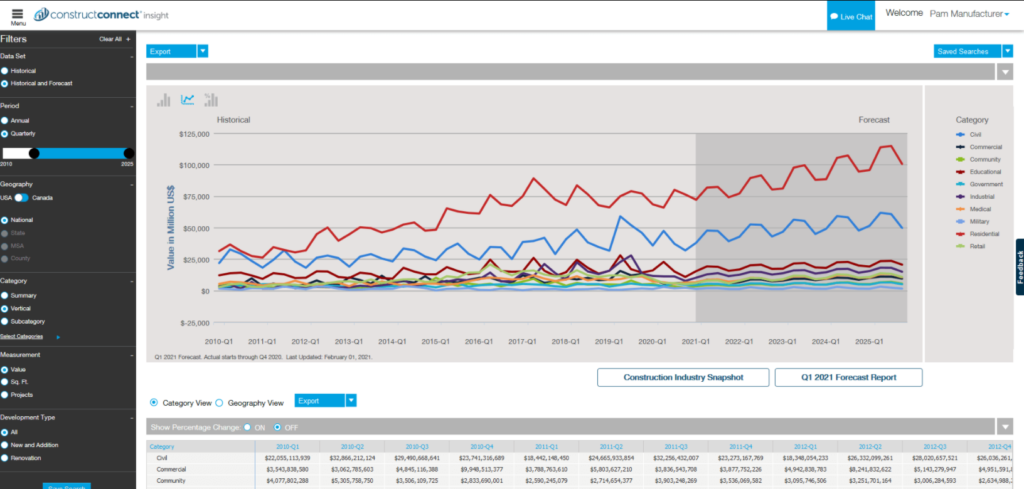Image resolution: width=1024 pixels, height=489 pixels.
Task: Collapse the Development Type filter section
Action: pyautogui.click(x=131, y=418)
